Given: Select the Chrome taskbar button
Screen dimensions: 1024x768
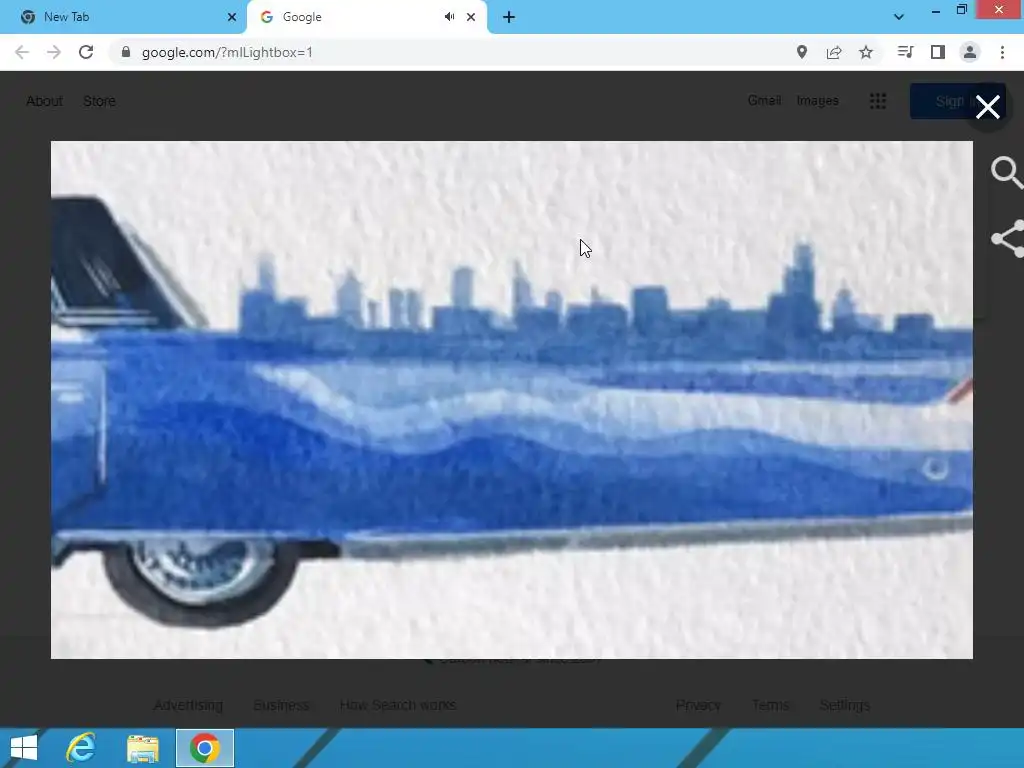Looking at the screenshot, I should (x=204, y=748).
